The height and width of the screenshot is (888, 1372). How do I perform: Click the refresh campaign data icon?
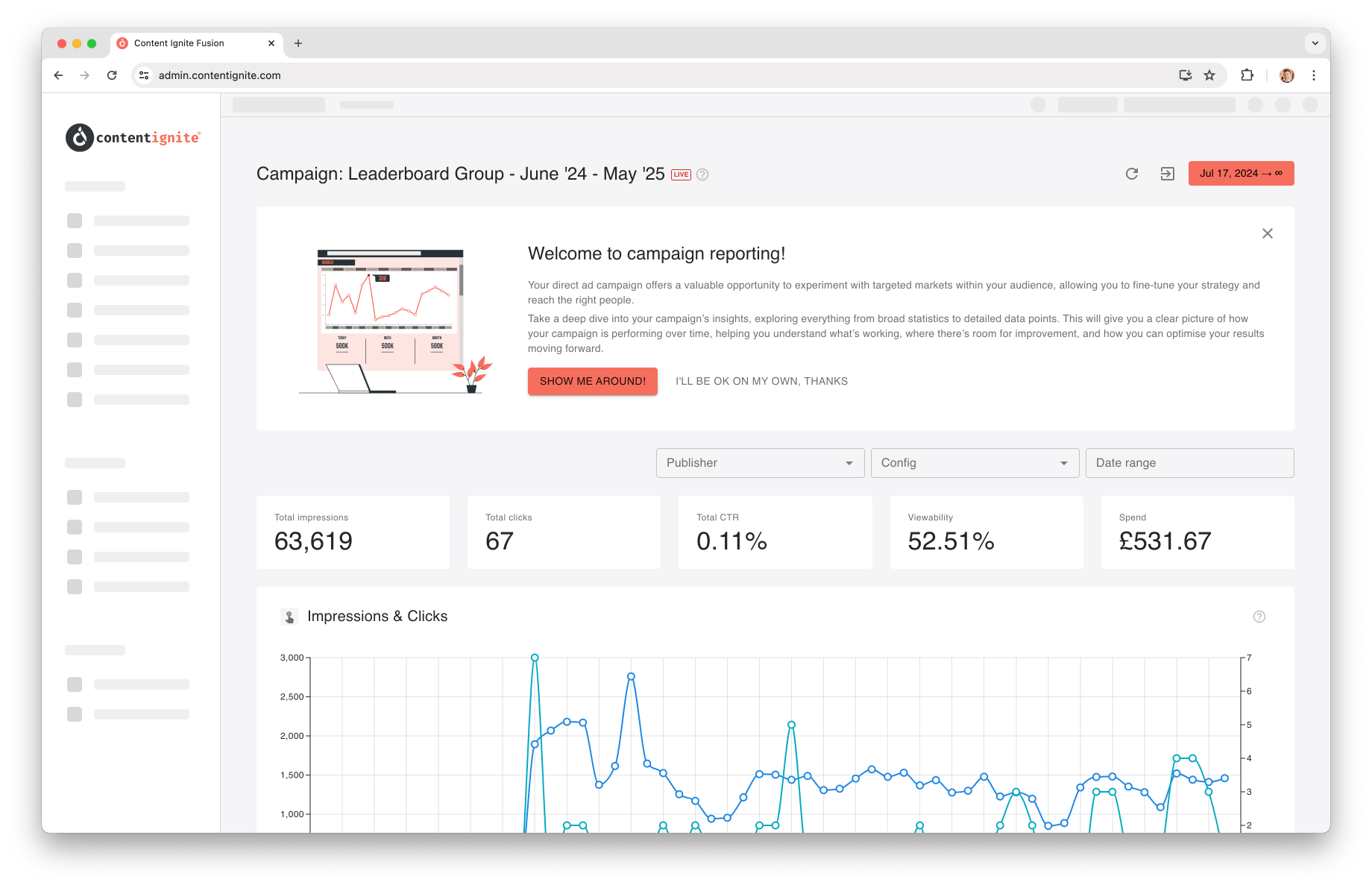click(1132, 173)
